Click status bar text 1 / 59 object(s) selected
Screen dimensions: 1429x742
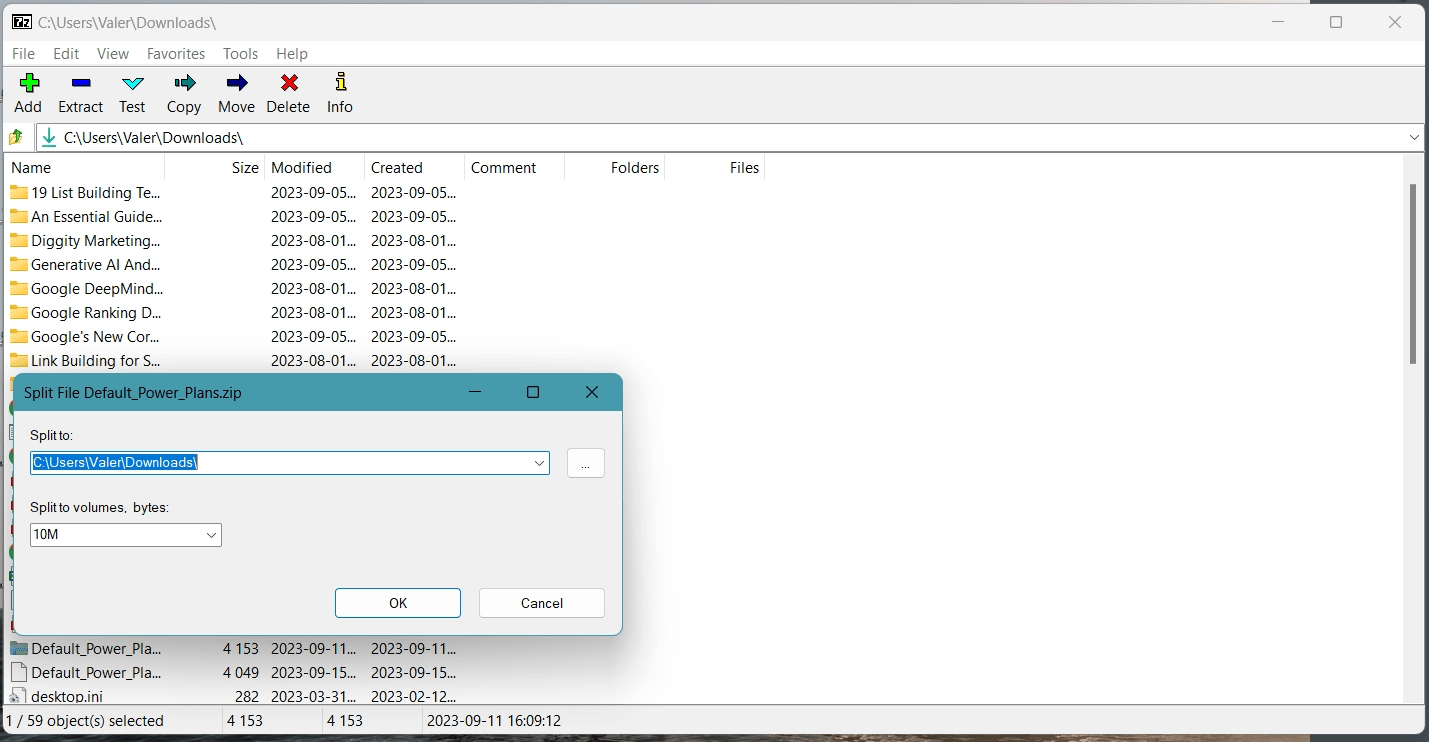tap(85, 720)
